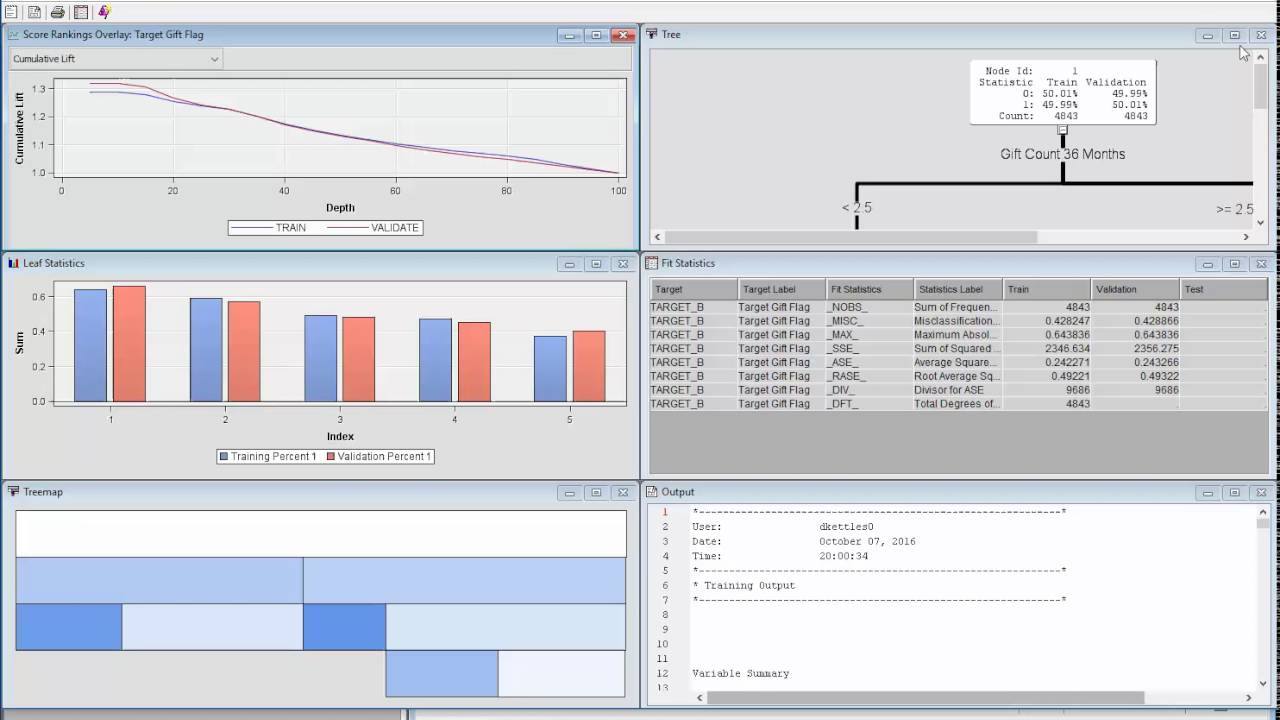The height and width of the screenshot is (720, 1280).
Task: Click the 'dkettles0' user value in Output
Action: pyautogui.click(x=846, y=527)
